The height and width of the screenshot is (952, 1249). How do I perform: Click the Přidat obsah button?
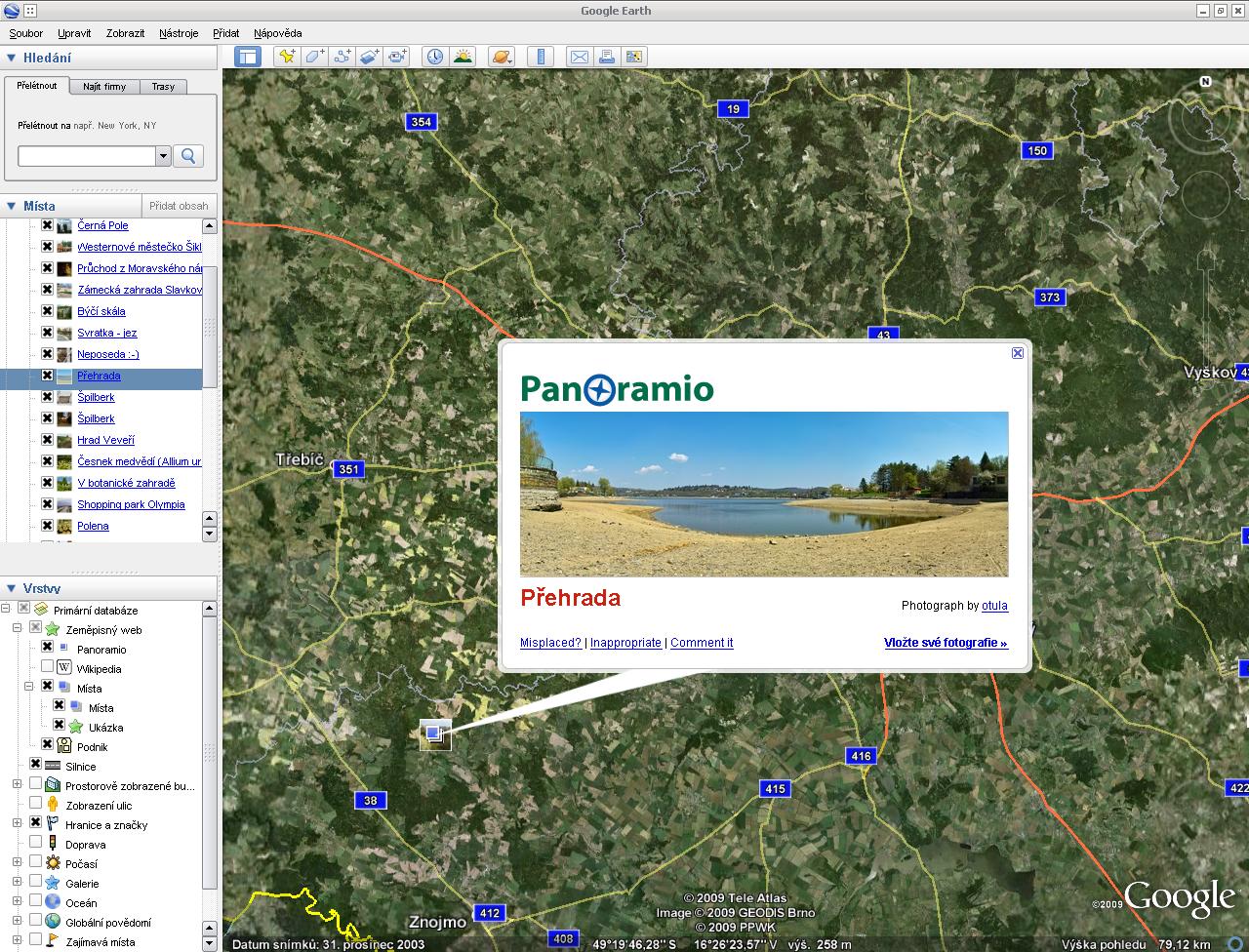tap(179, 206)
